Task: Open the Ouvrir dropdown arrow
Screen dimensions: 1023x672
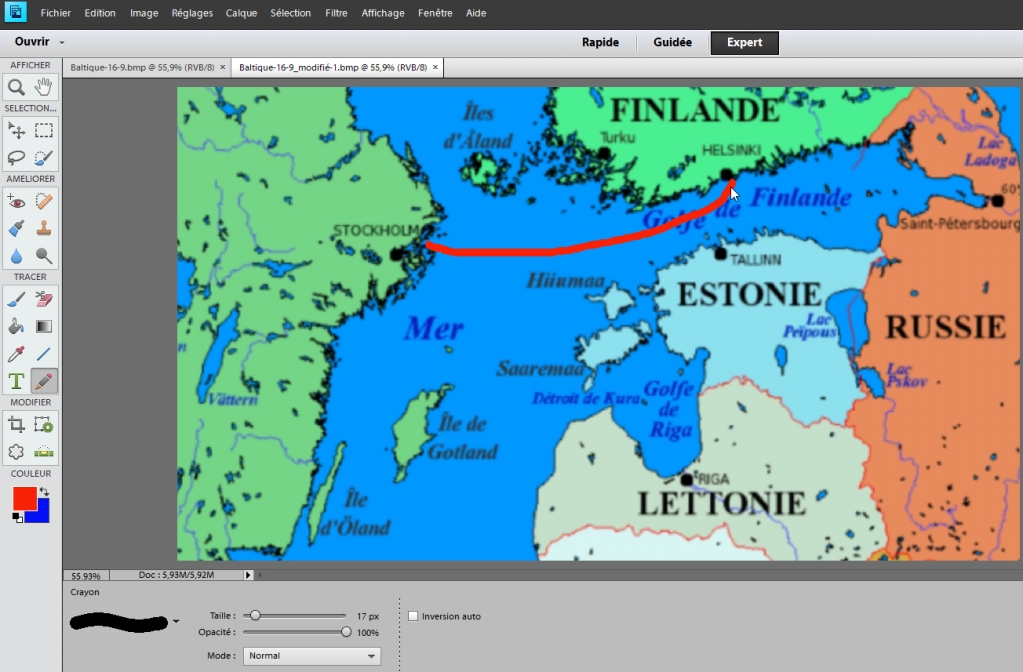Action: click(x=62, y=42)
